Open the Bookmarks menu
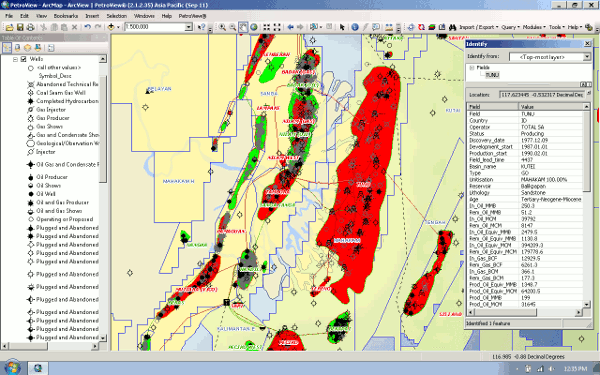600x375 pixels. [66, 16]
